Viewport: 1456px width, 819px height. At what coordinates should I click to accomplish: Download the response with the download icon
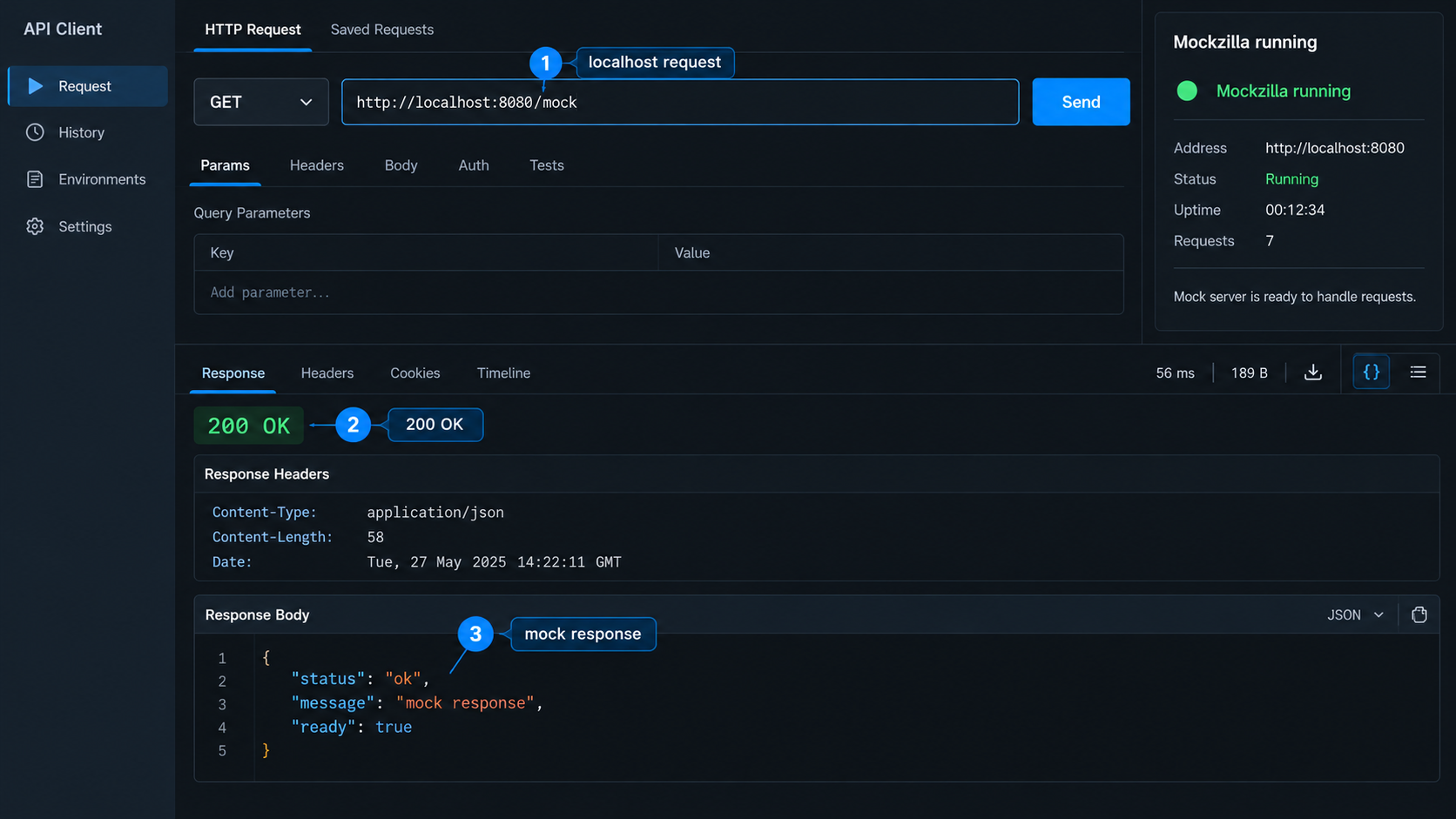[1313, 373]
